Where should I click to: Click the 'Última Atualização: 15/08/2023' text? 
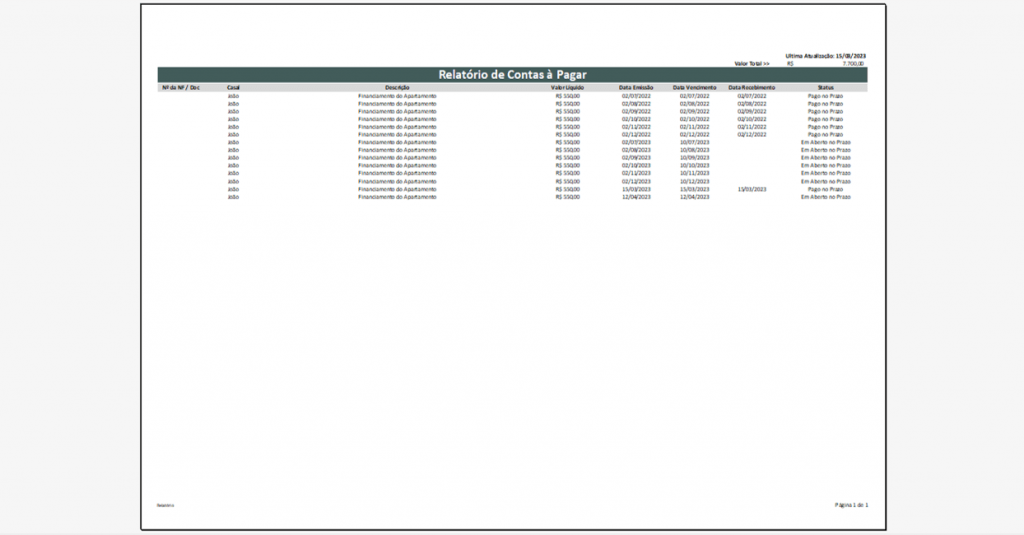click(825, 56)
